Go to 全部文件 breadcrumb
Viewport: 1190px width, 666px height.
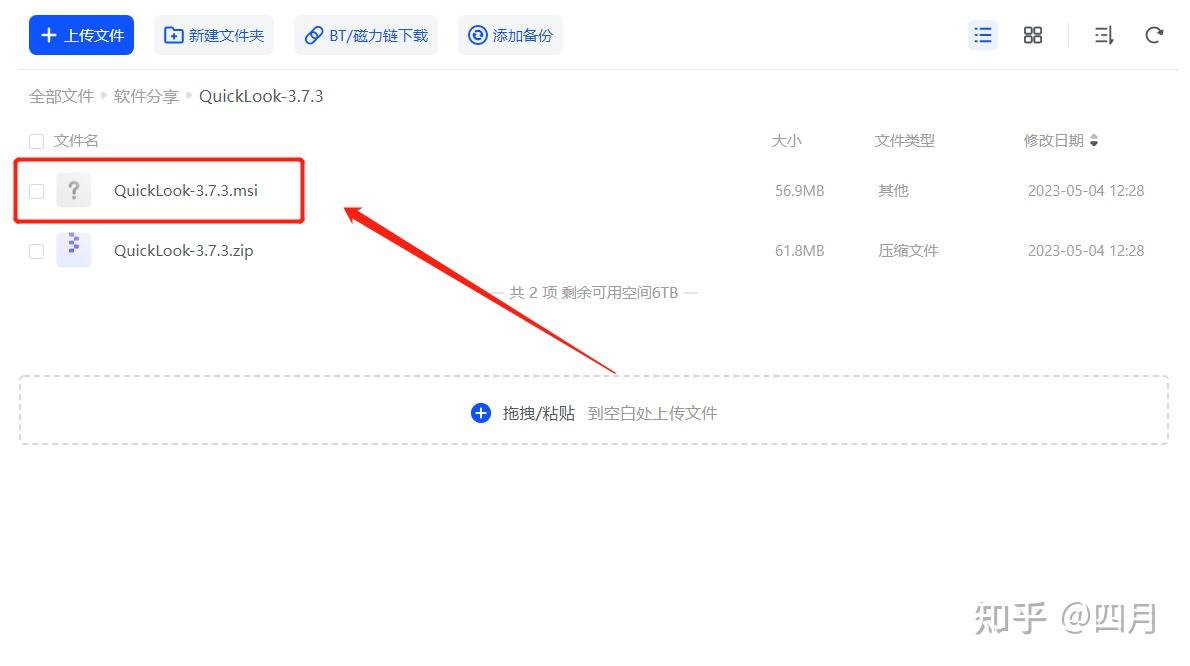61,96
